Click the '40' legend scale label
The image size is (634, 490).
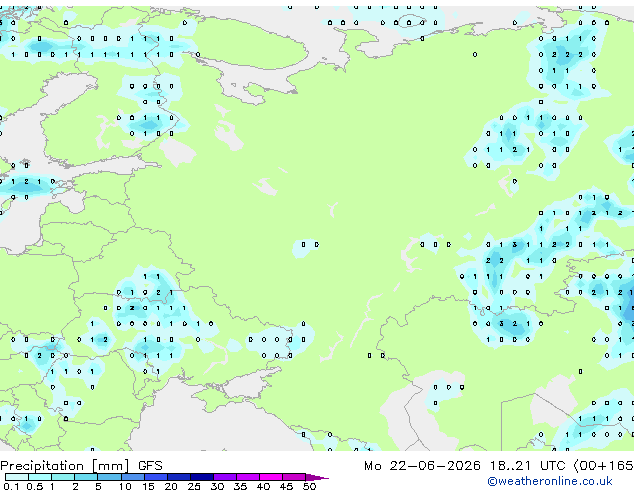(x=263, y=486)
